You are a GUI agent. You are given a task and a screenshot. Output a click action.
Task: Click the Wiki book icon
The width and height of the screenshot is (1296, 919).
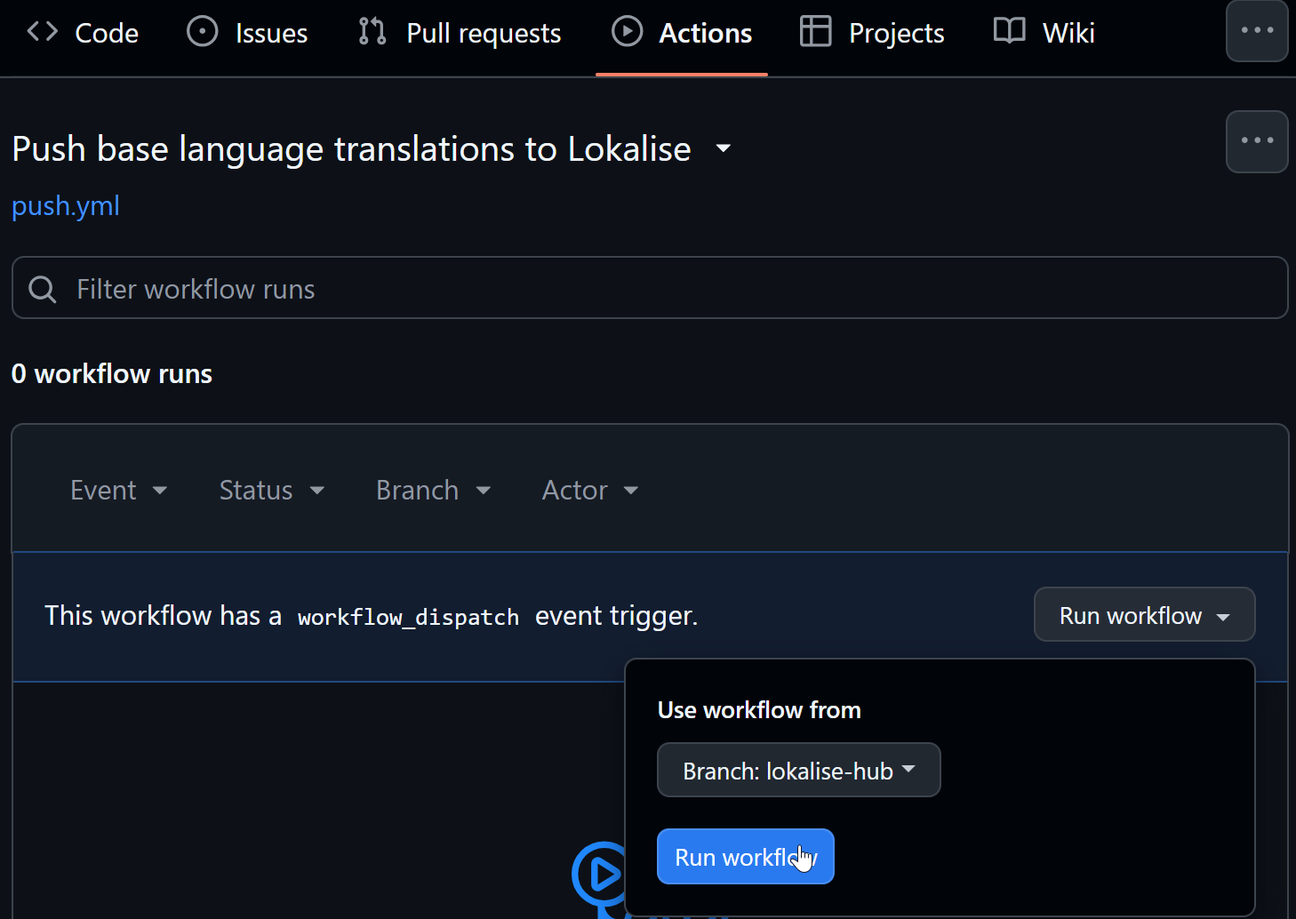pyautogui.click(x=1009, y=31)
